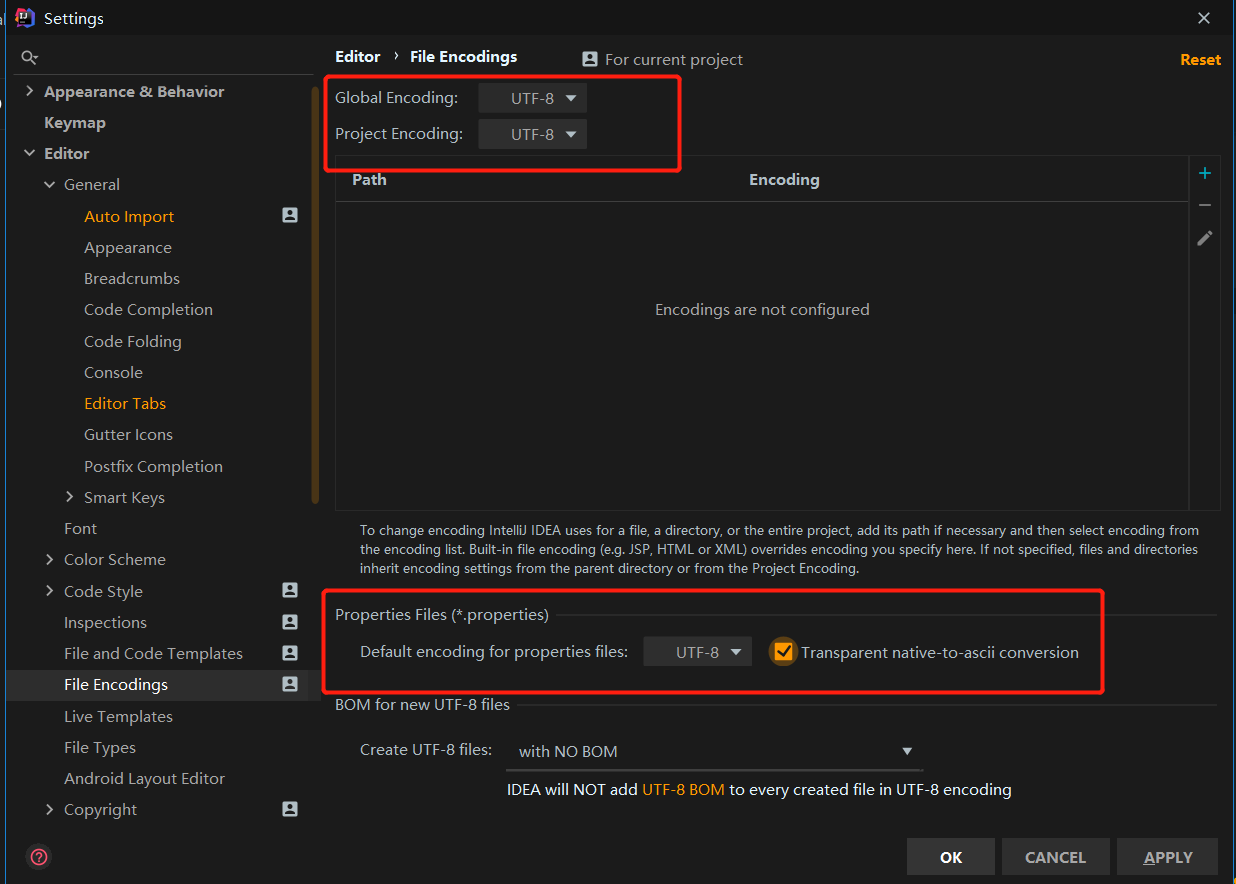Screen dimensions: 1236x884
Task: Open default properties files encoding dropdown
Action: tap(698, 652)
